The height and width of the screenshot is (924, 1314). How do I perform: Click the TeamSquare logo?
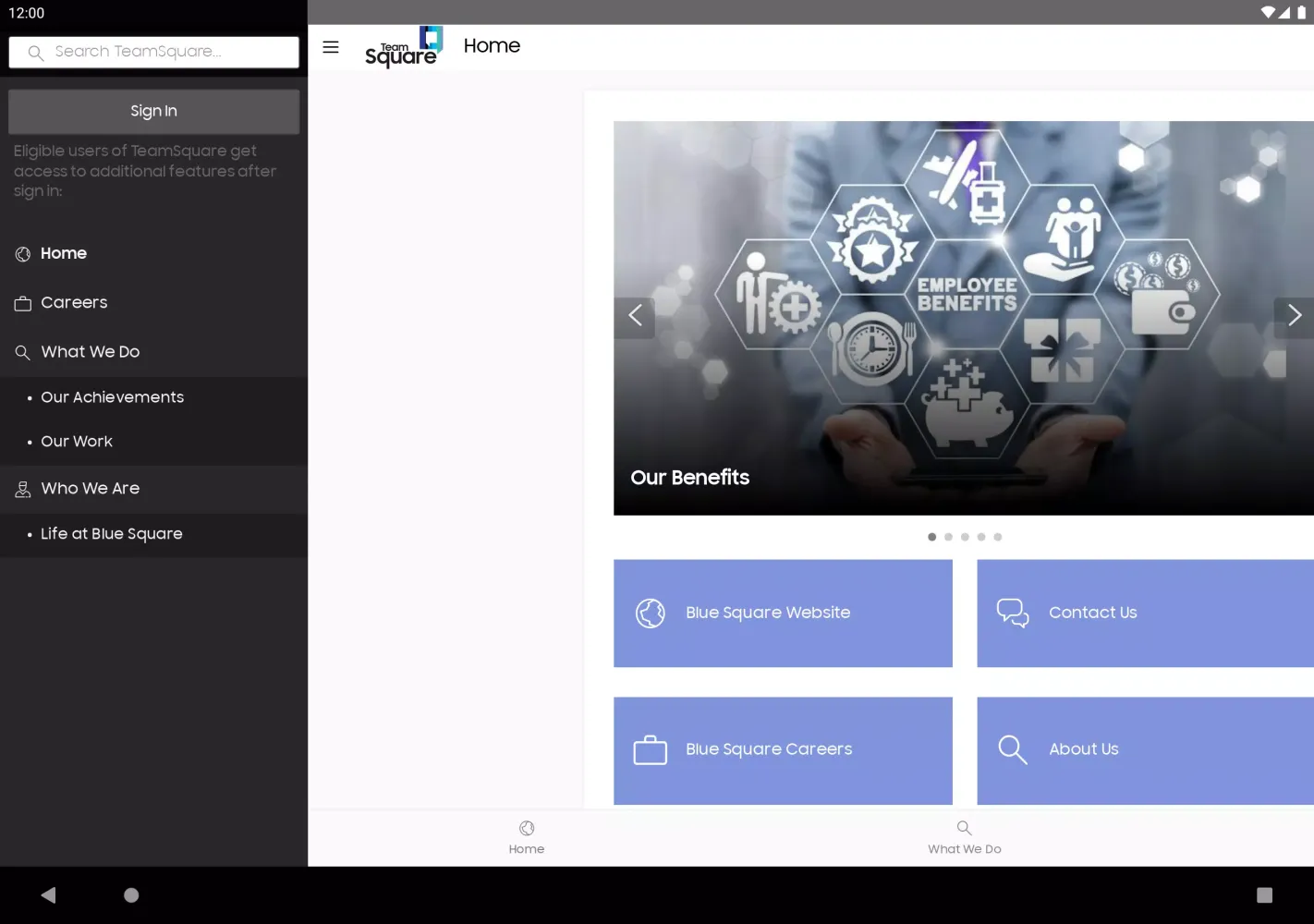tap(403, 47)
